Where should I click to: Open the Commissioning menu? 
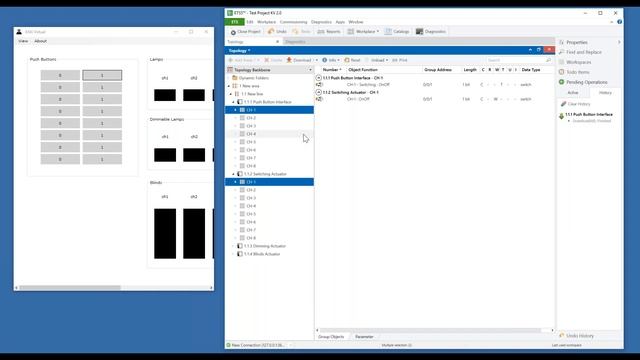point(293,22)
